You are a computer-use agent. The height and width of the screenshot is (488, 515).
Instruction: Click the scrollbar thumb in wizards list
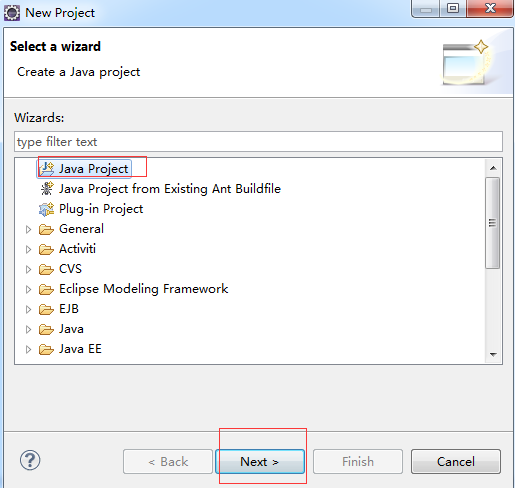click(x=492, y=223)
